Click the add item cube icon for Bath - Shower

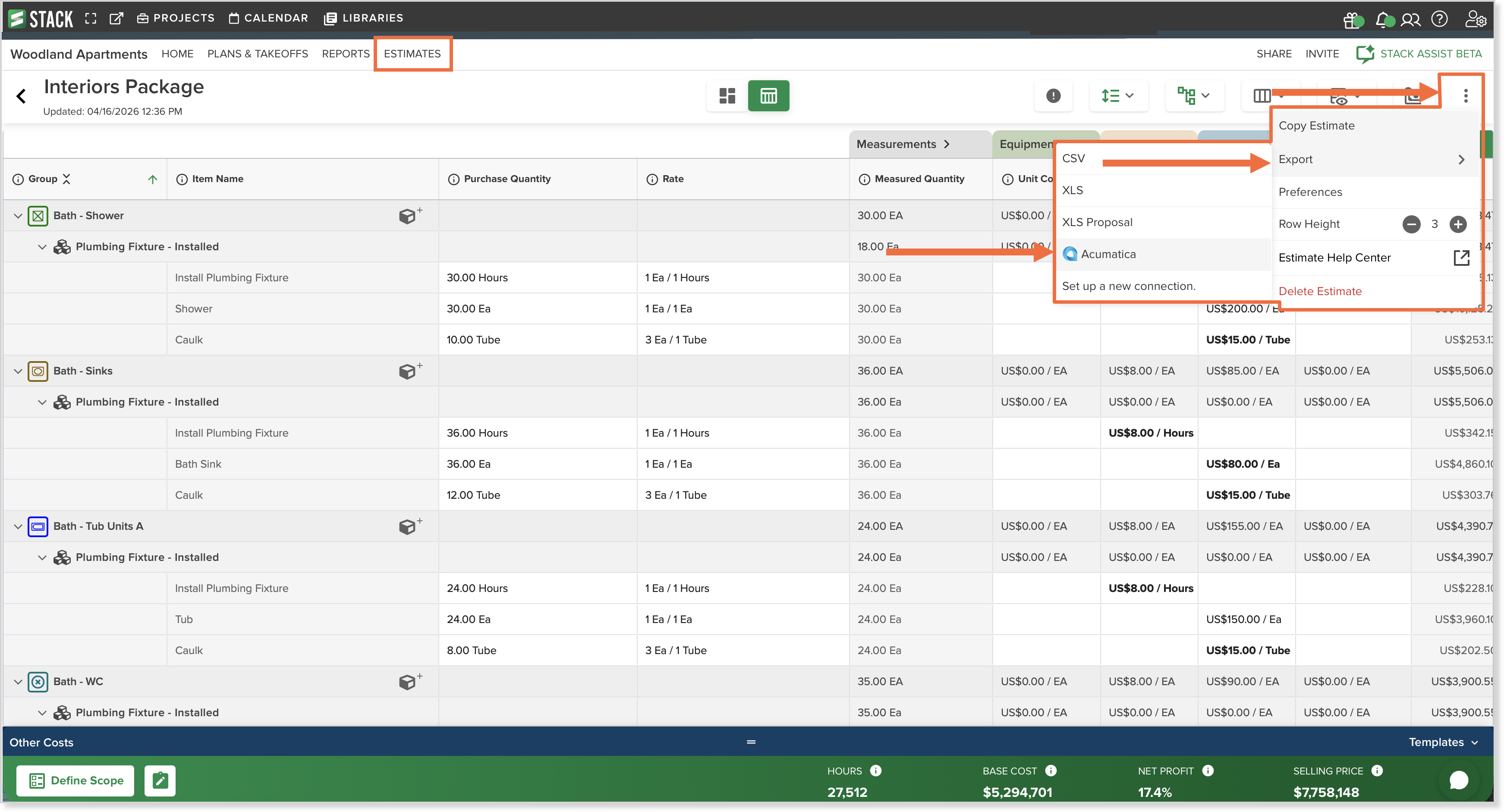pos(410,215)
